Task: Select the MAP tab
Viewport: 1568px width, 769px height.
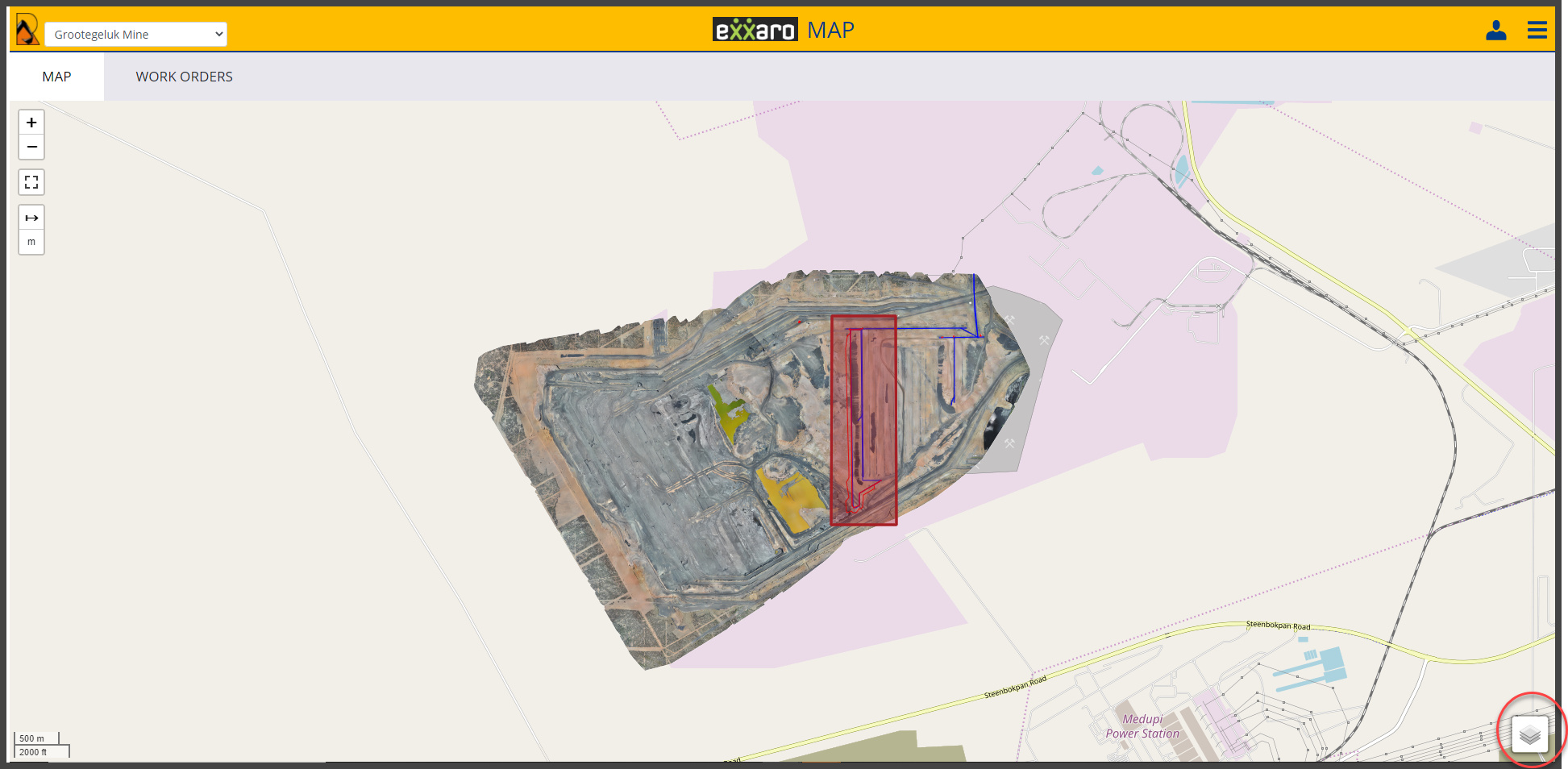Action: coord(56,77)
